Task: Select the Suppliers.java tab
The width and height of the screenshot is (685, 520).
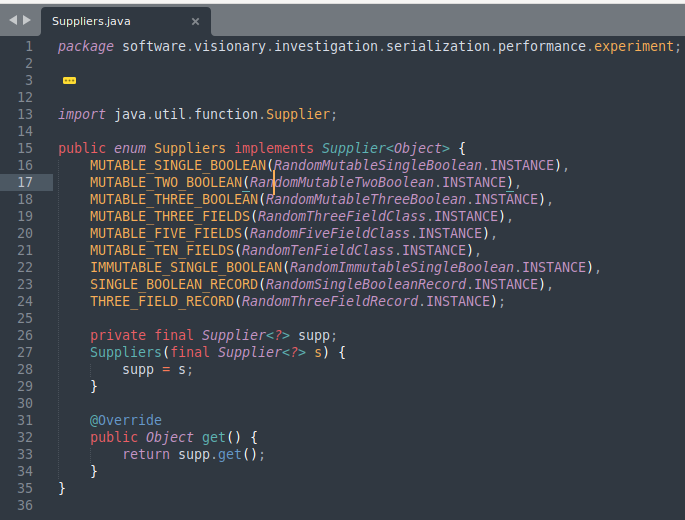Action: click(x=126, y=21)
